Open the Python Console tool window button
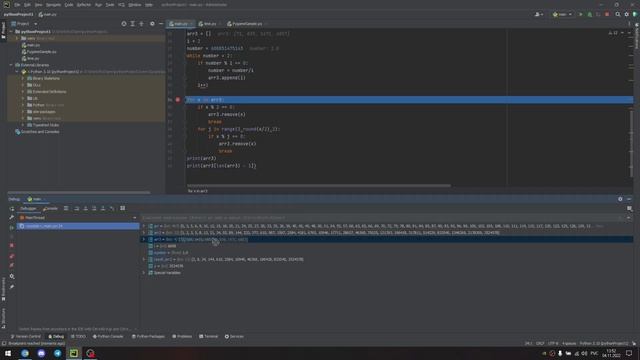Screen dimensions: 640x360 pos(108,337)
